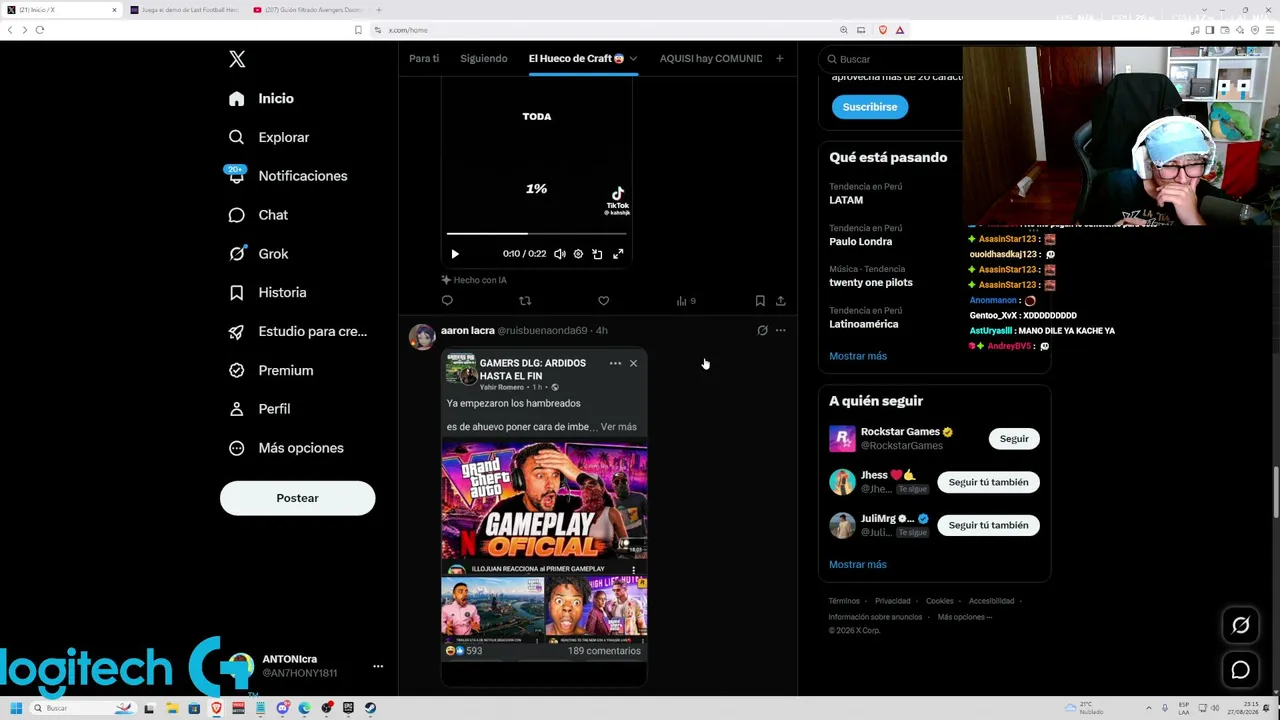Mute the video volume
The width and height of the screenshot is (1280, 720).
(560, 254)
